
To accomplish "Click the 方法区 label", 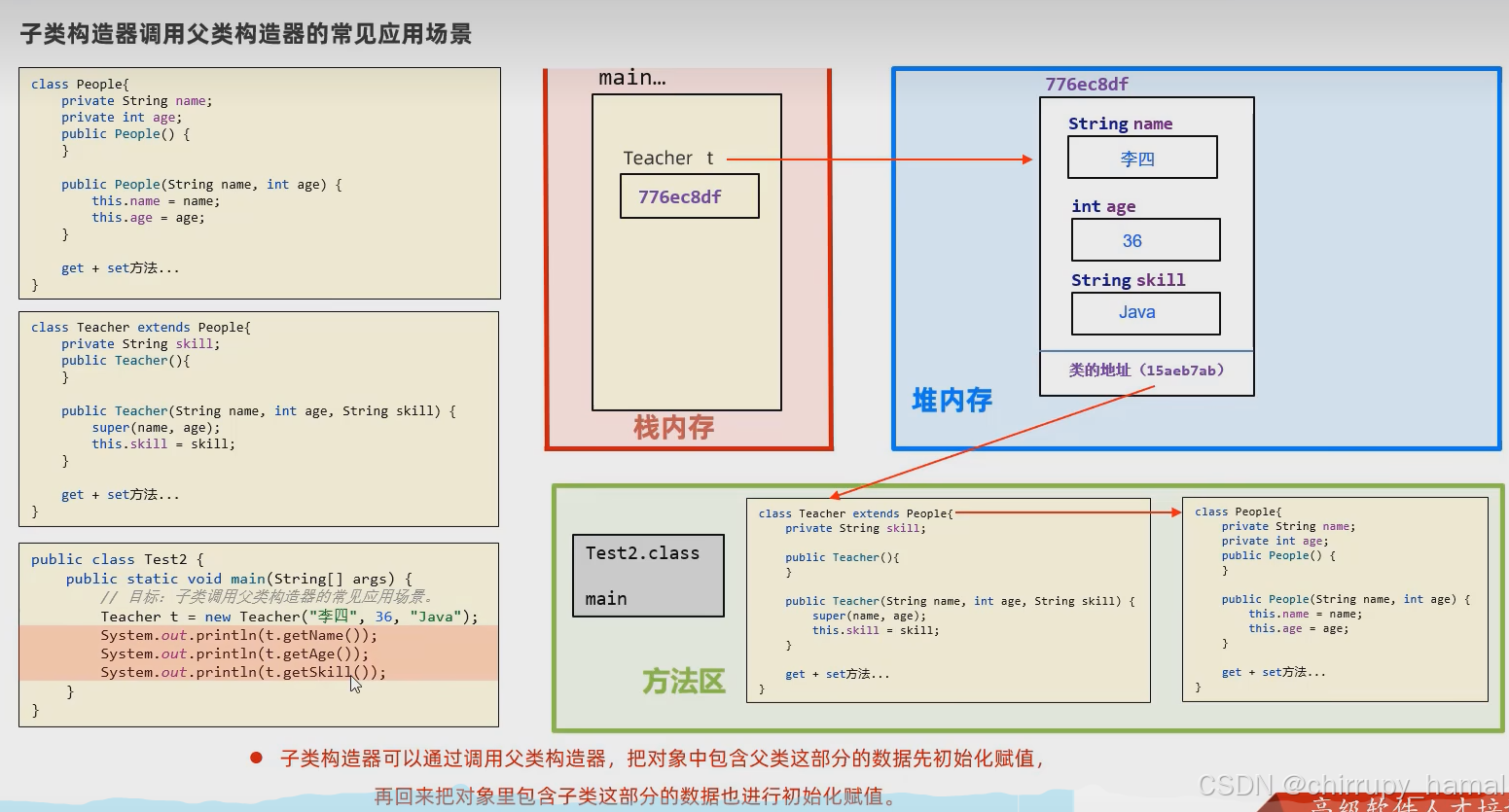I will (x=684, y=682).
